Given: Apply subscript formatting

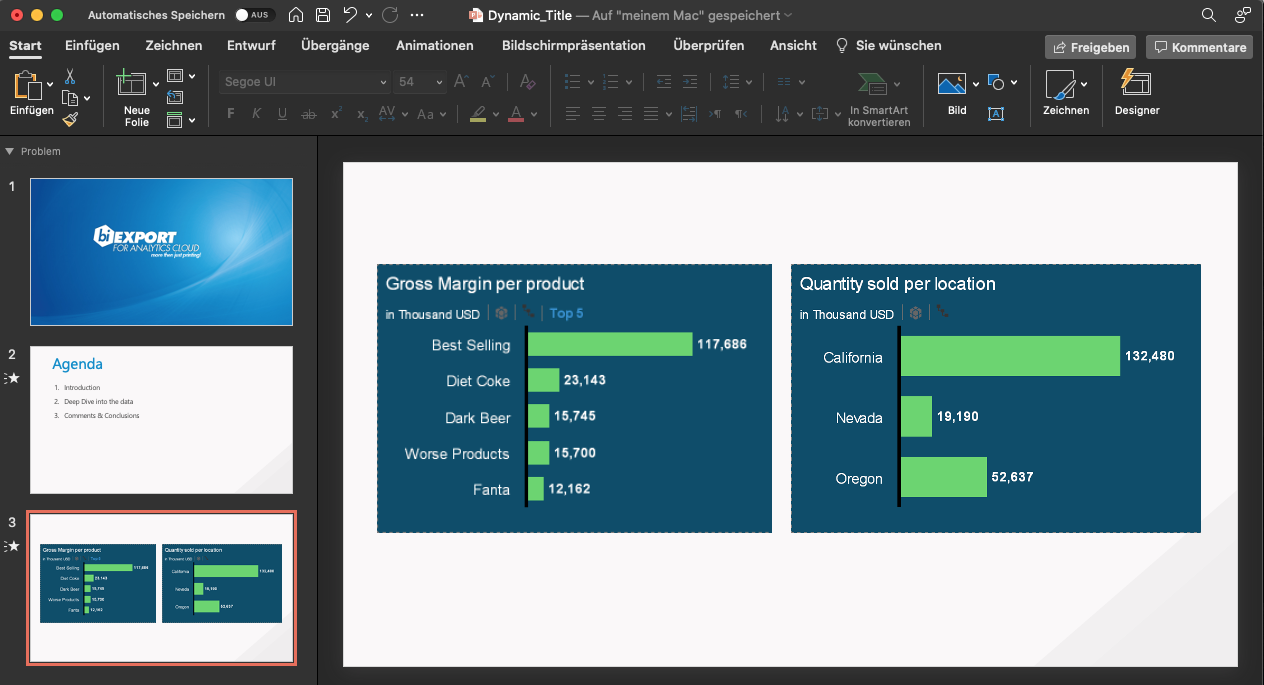Looking at the screenshot, I should (x=362, y=114).
